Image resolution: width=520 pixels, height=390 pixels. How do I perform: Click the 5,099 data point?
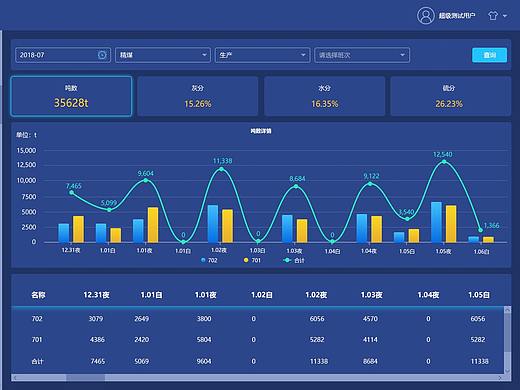(109, 210)
